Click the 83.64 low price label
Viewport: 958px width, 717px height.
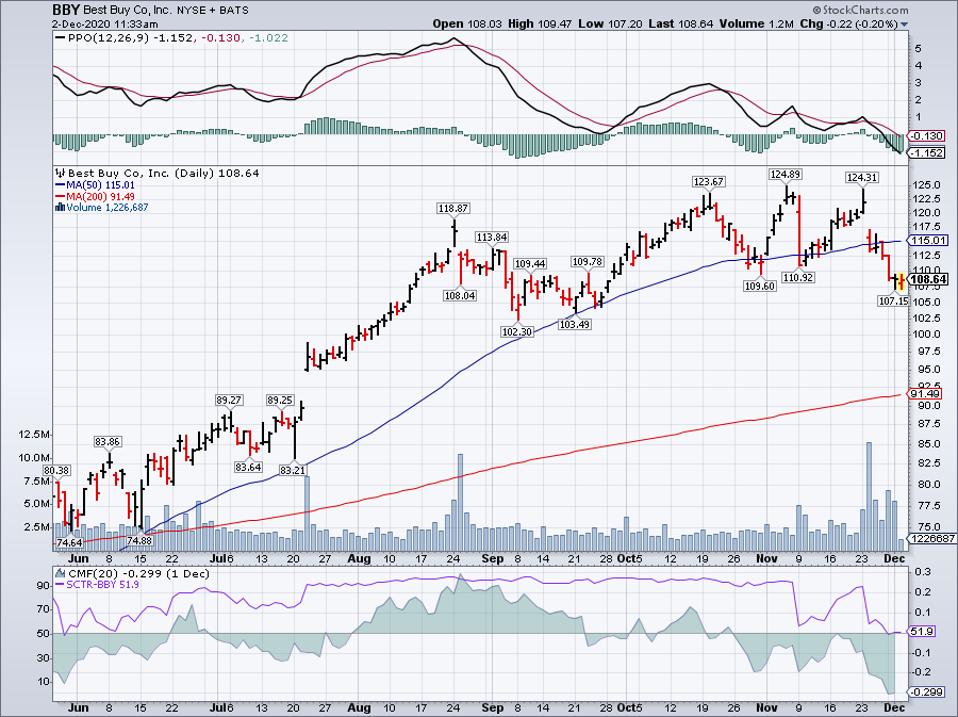[x=248, y=467]
